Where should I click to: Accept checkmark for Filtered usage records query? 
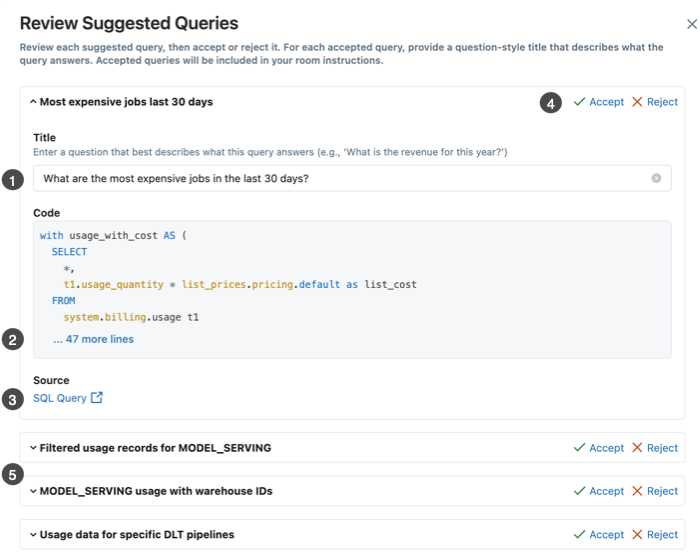(x=580, y=448)
